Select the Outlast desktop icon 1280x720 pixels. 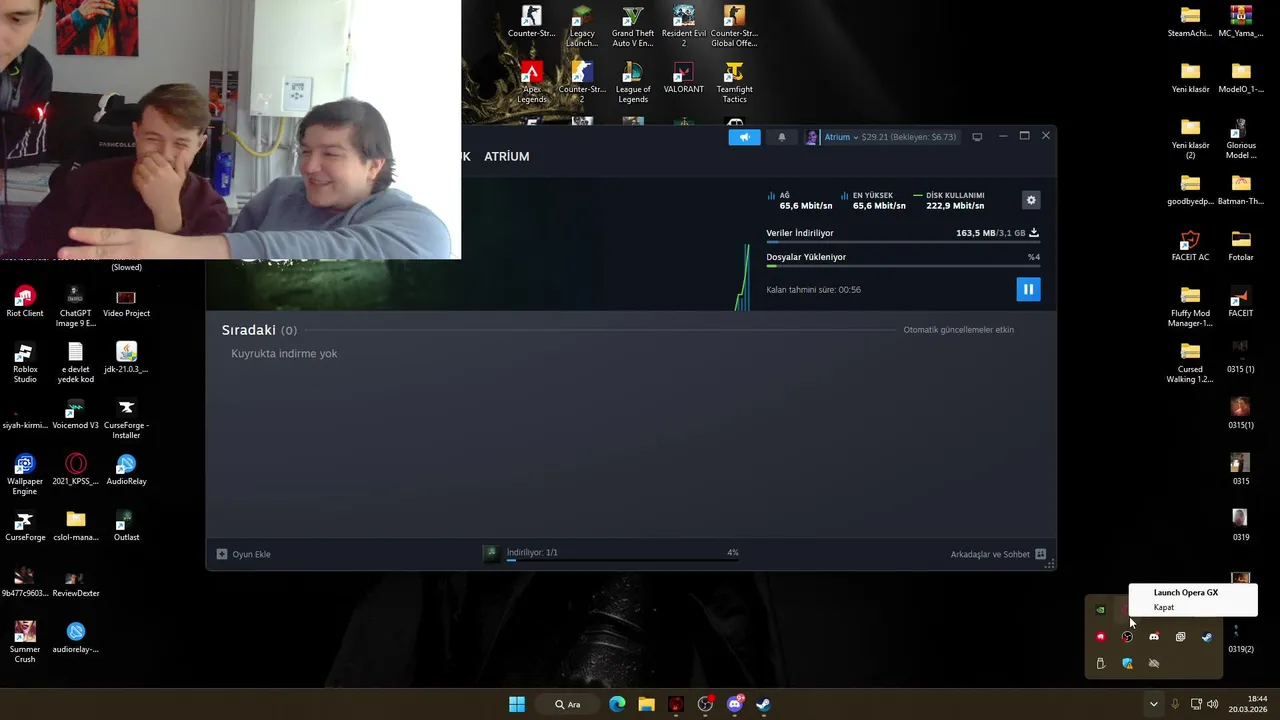[126, 527]
